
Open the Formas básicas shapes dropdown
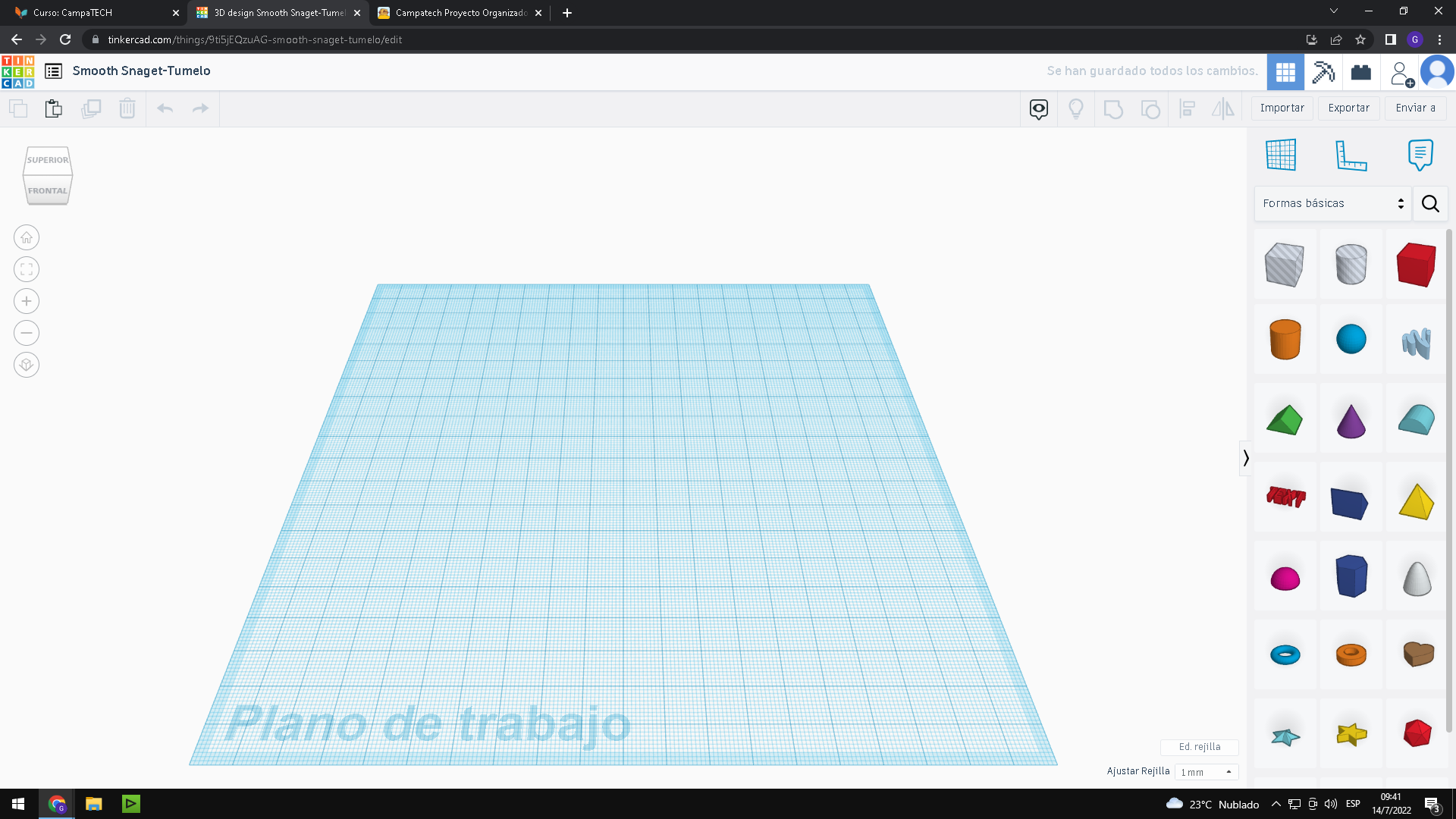tap(1332, 203)
